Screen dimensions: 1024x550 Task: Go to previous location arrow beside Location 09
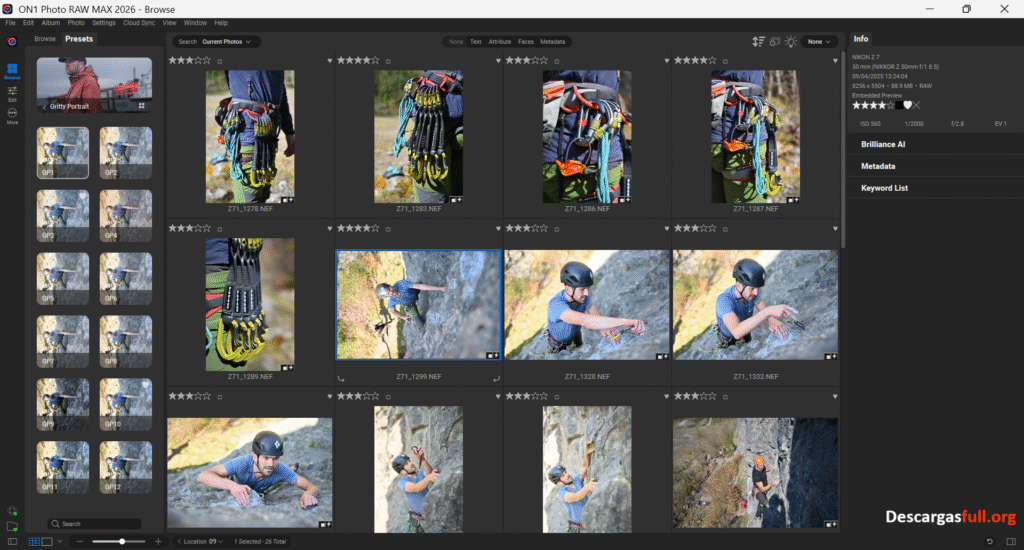pyautogui.click(x=179, y=542)
